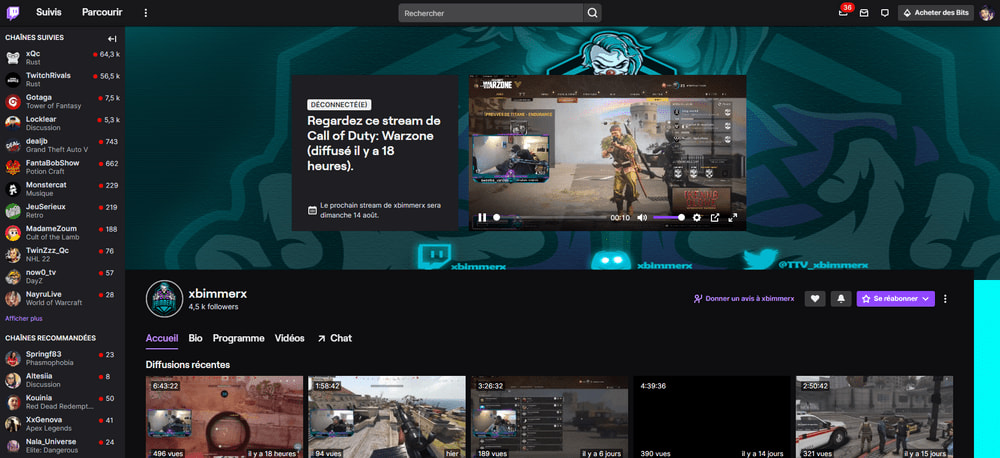Click Acheter des Bits button
This screenshot has width=1000, height=458.
coord(936,13)
